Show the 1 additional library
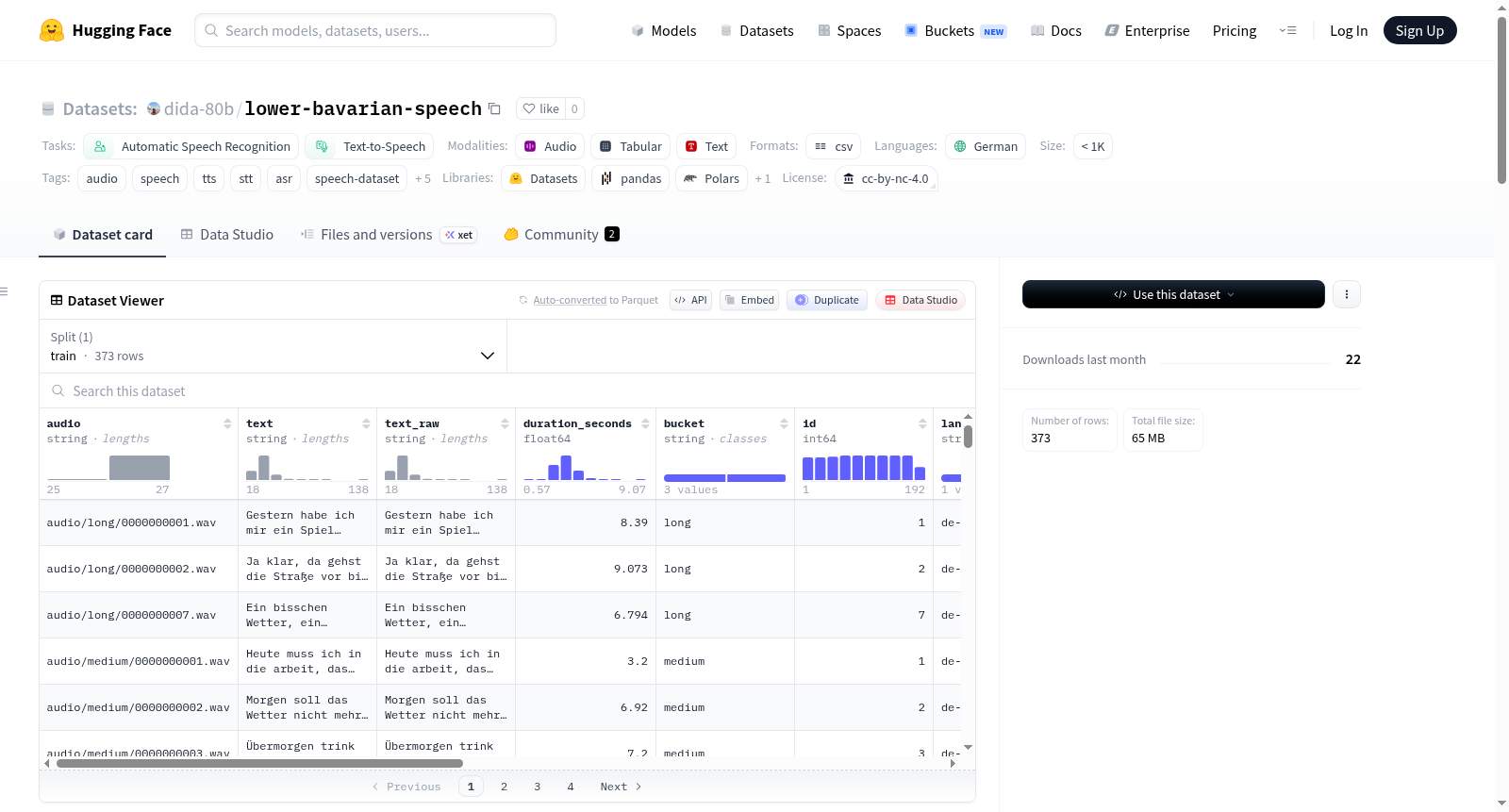1509x812 pixels. 762,178
